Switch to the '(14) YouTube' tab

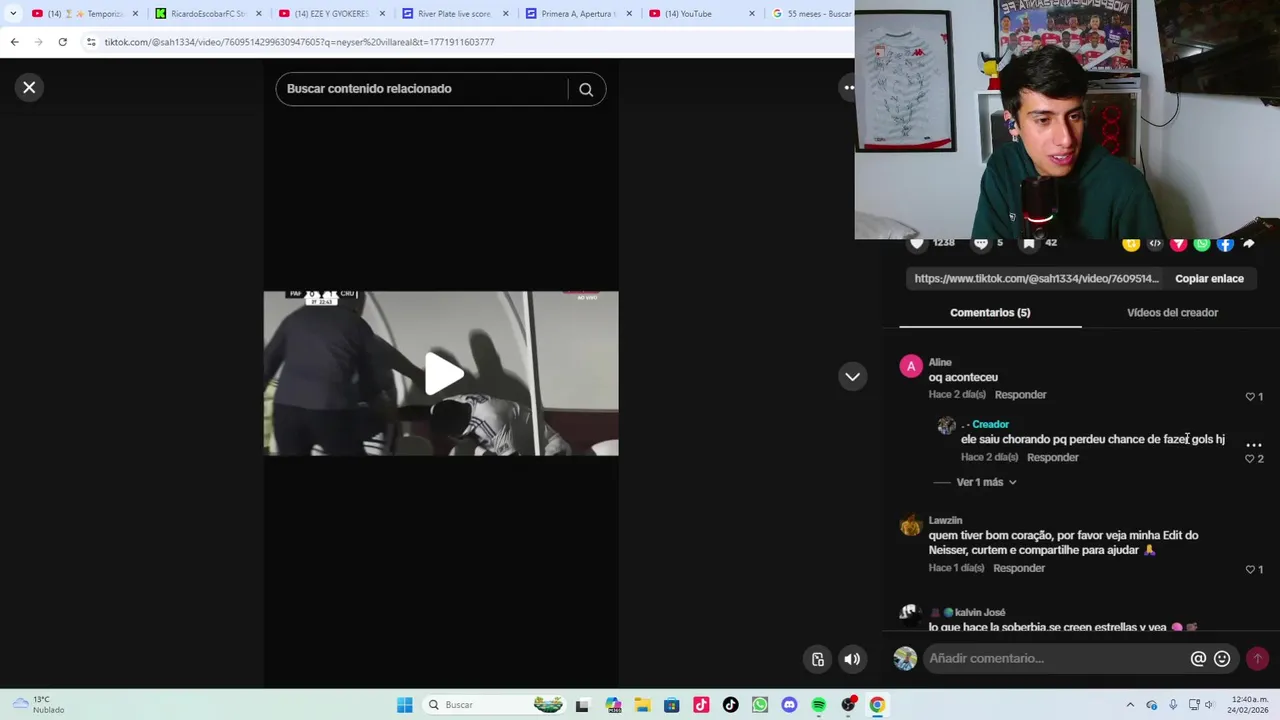(701, 14)
